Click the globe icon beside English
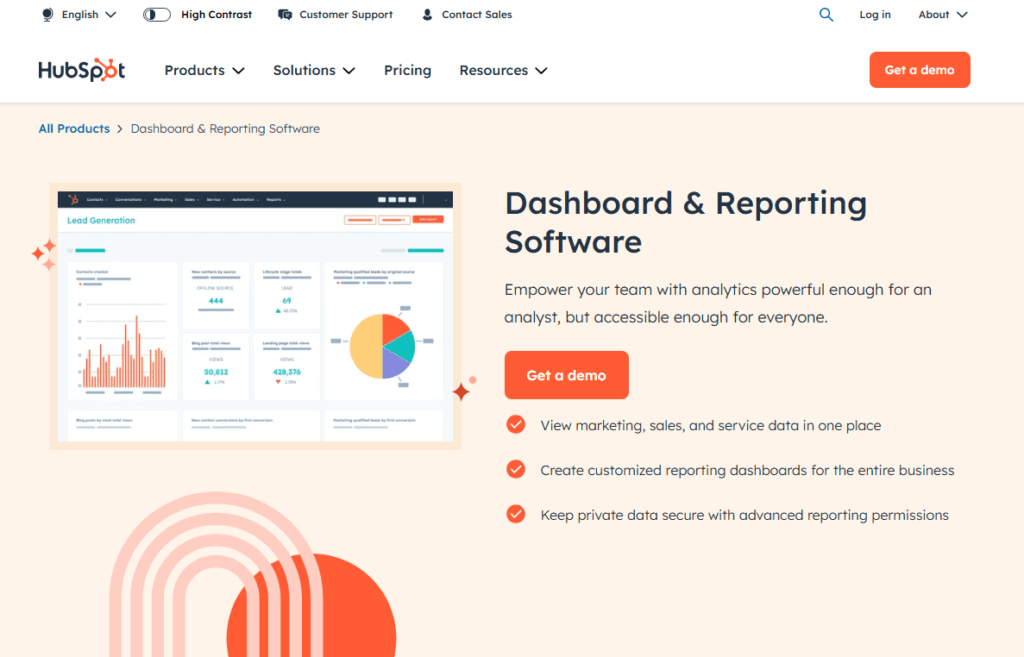 coord(48,14)
